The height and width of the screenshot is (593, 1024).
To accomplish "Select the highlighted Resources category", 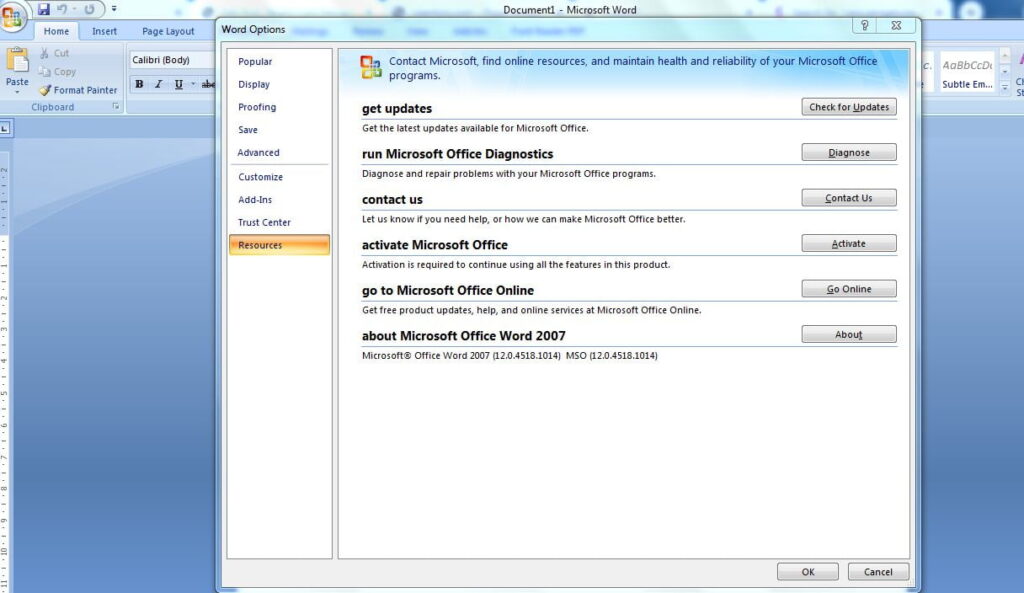I will [280, 245].
